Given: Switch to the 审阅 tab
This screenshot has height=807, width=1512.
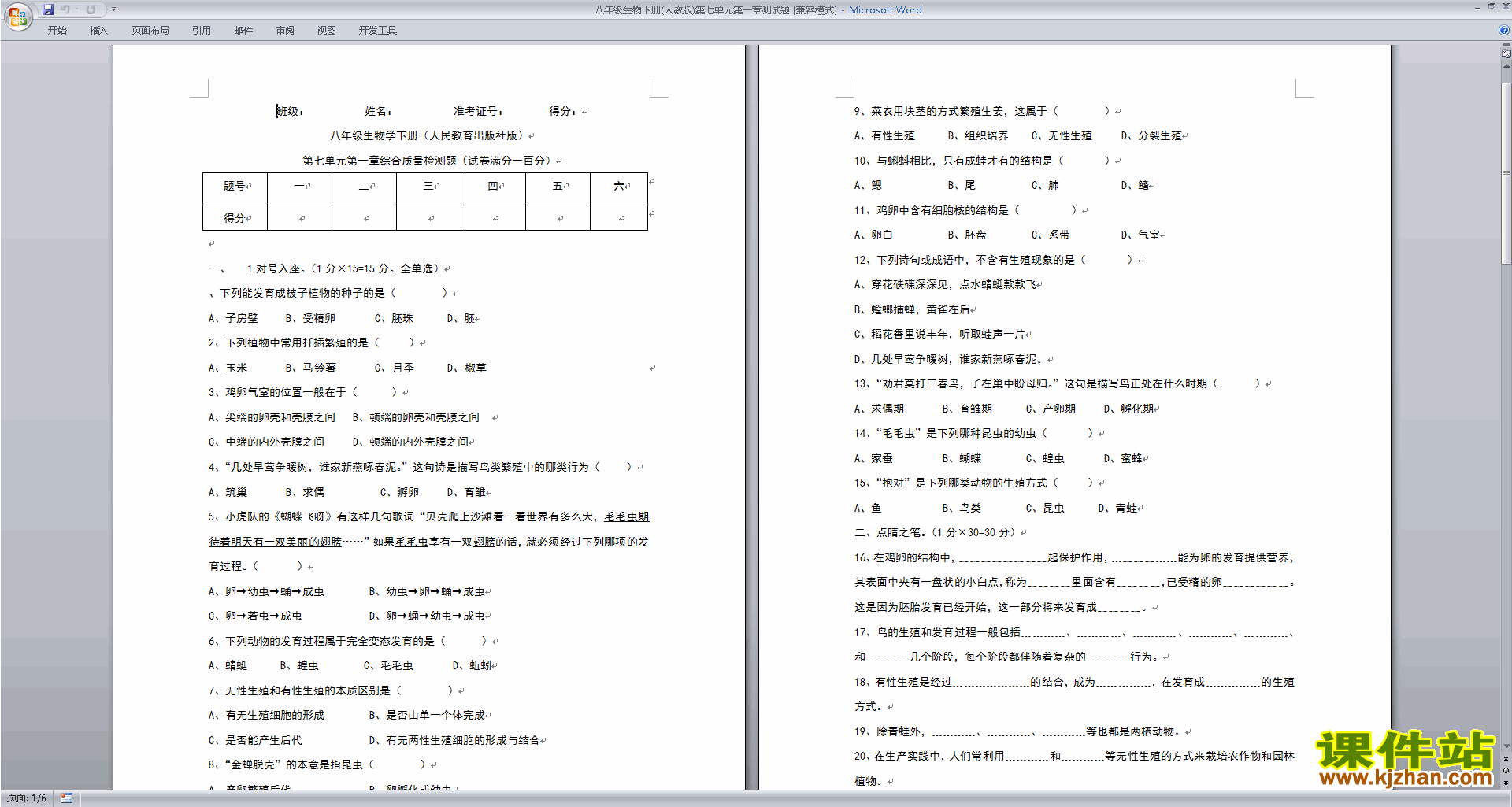Looking at the screenshot, I should (x=285, y=31).
